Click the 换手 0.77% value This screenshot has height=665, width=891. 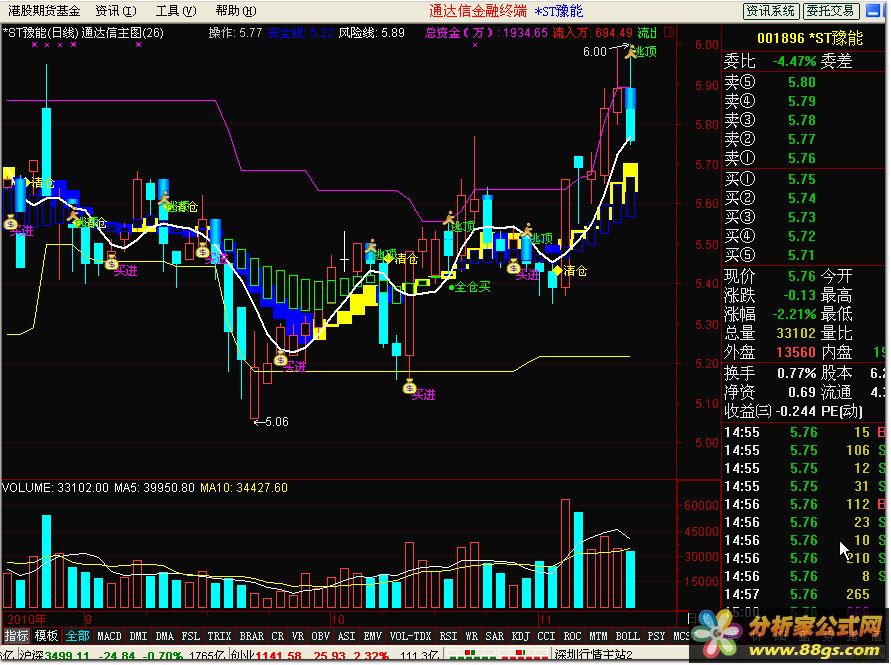[x=797, y=373]
